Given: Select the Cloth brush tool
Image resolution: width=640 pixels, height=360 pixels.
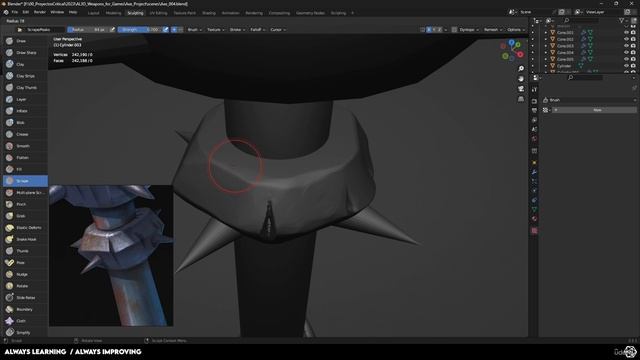Looking at the screenshot, I should coord(25,321).
